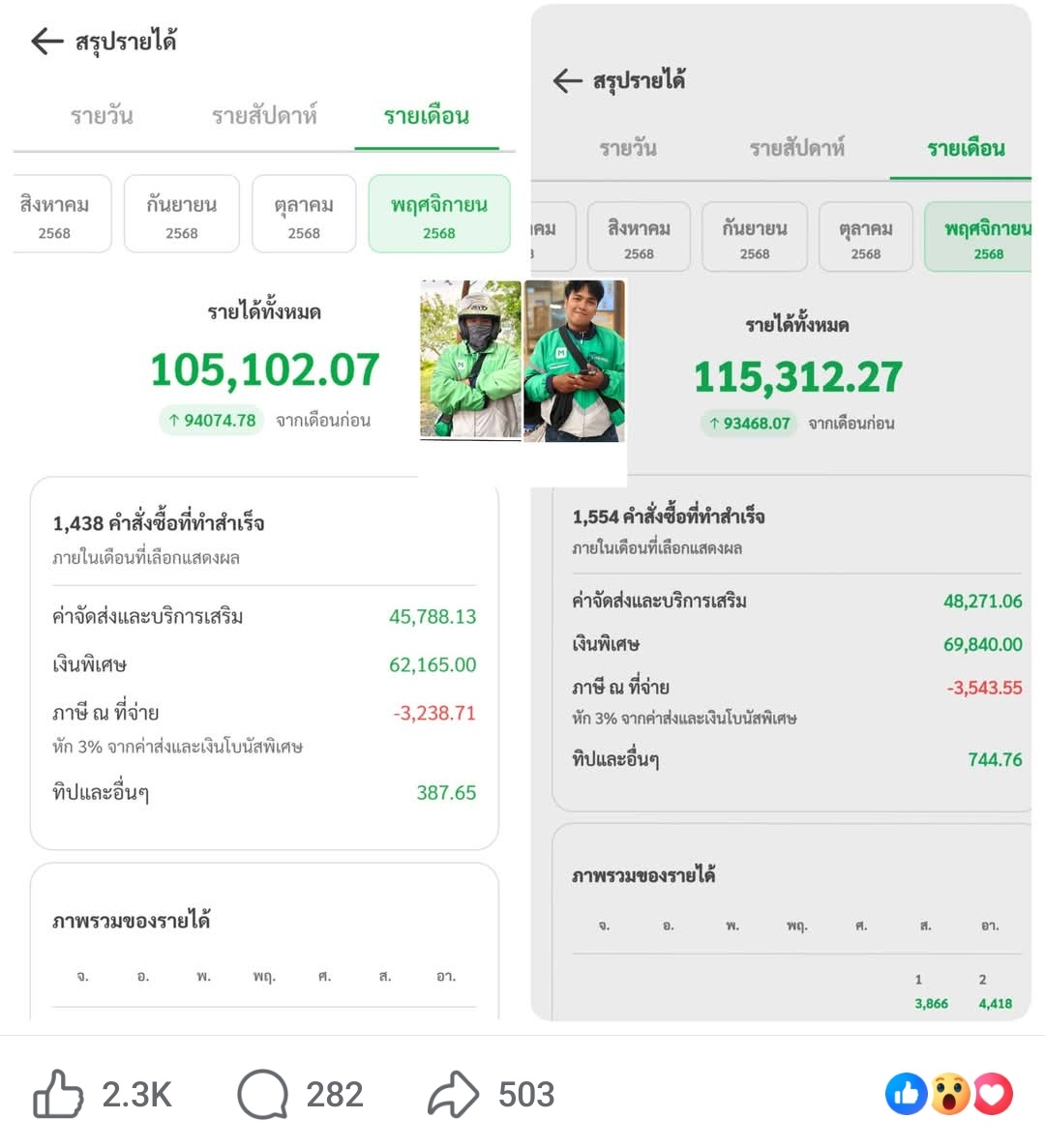This screenshot has height=1148, width=1045.
Task: View the red heart Love reaction
Action: click(993, 1094)
